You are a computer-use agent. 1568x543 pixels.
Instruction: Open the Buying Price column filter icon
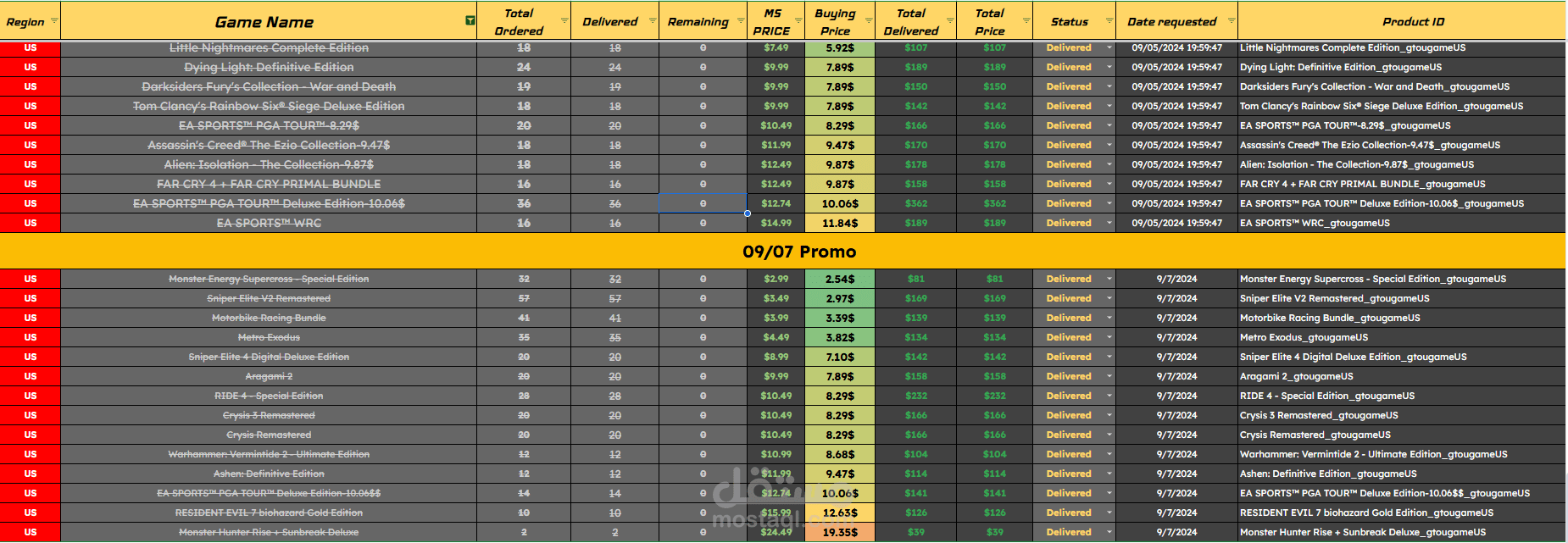(869, 20)
